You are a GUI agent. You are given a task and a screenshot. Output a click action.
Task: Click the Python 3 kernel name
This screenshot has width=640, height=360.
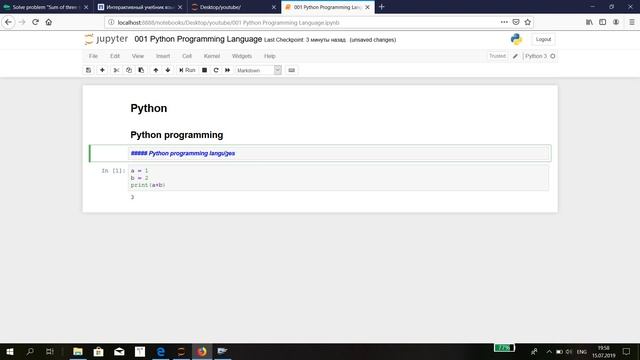pyautogui.click(x=536, y=56)
